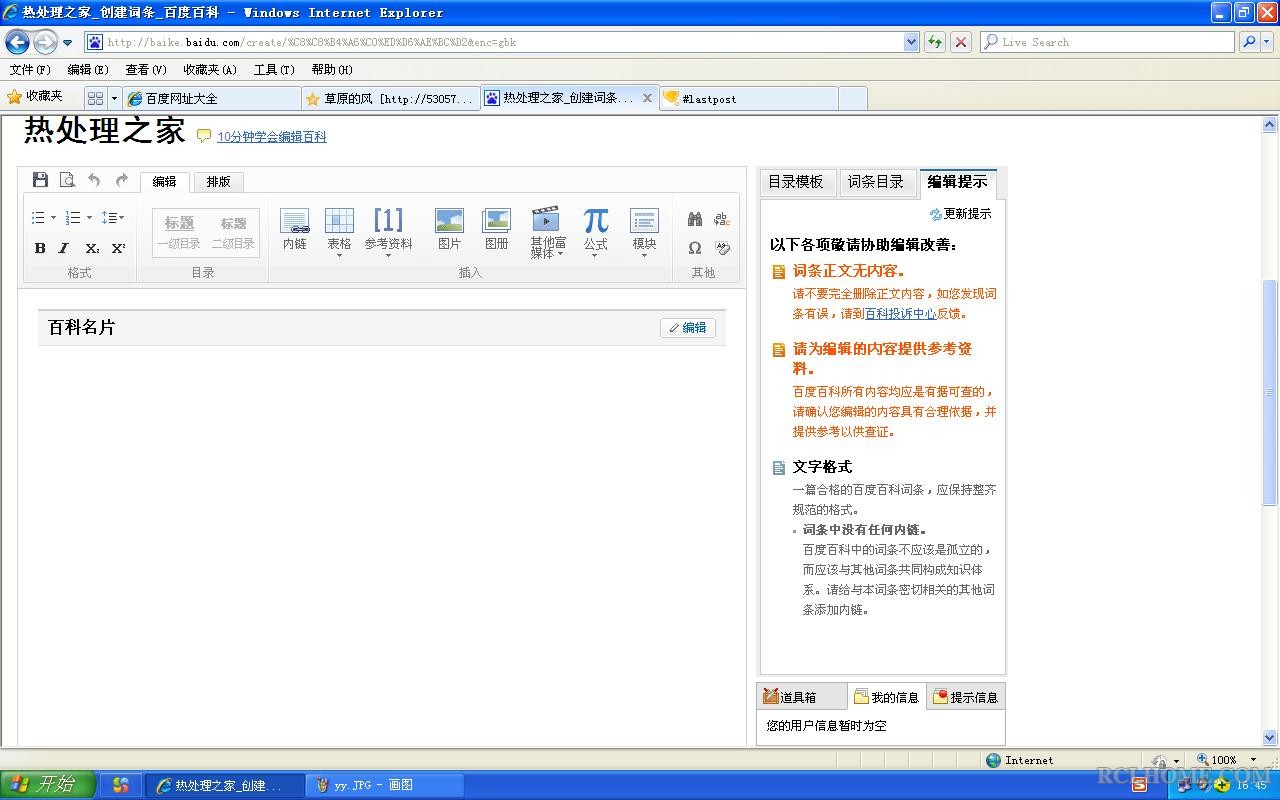1280x800 pixels.
Task: Open line spacing dropdown
Action: 122,218
